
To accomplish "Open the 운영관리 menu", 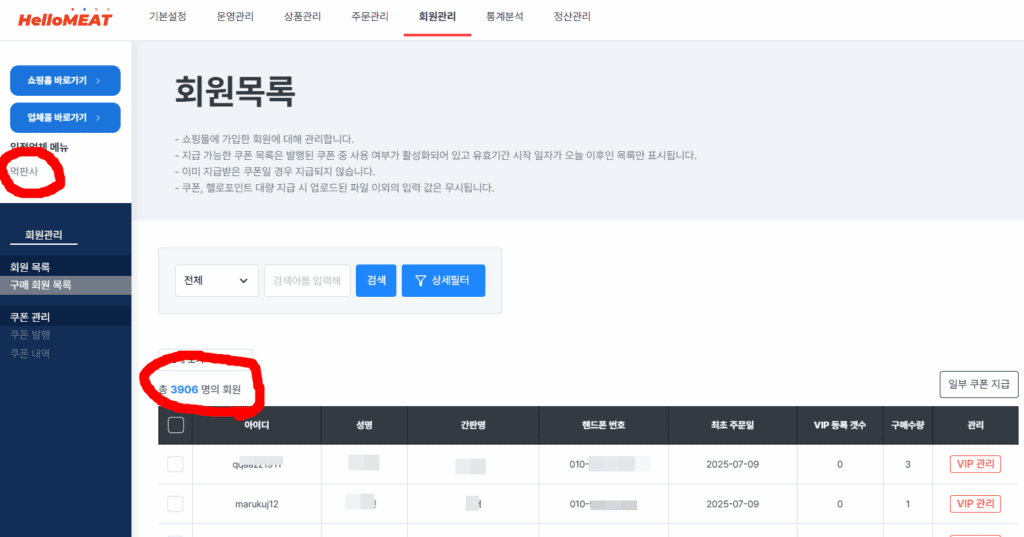I will [x=235, y=16].
